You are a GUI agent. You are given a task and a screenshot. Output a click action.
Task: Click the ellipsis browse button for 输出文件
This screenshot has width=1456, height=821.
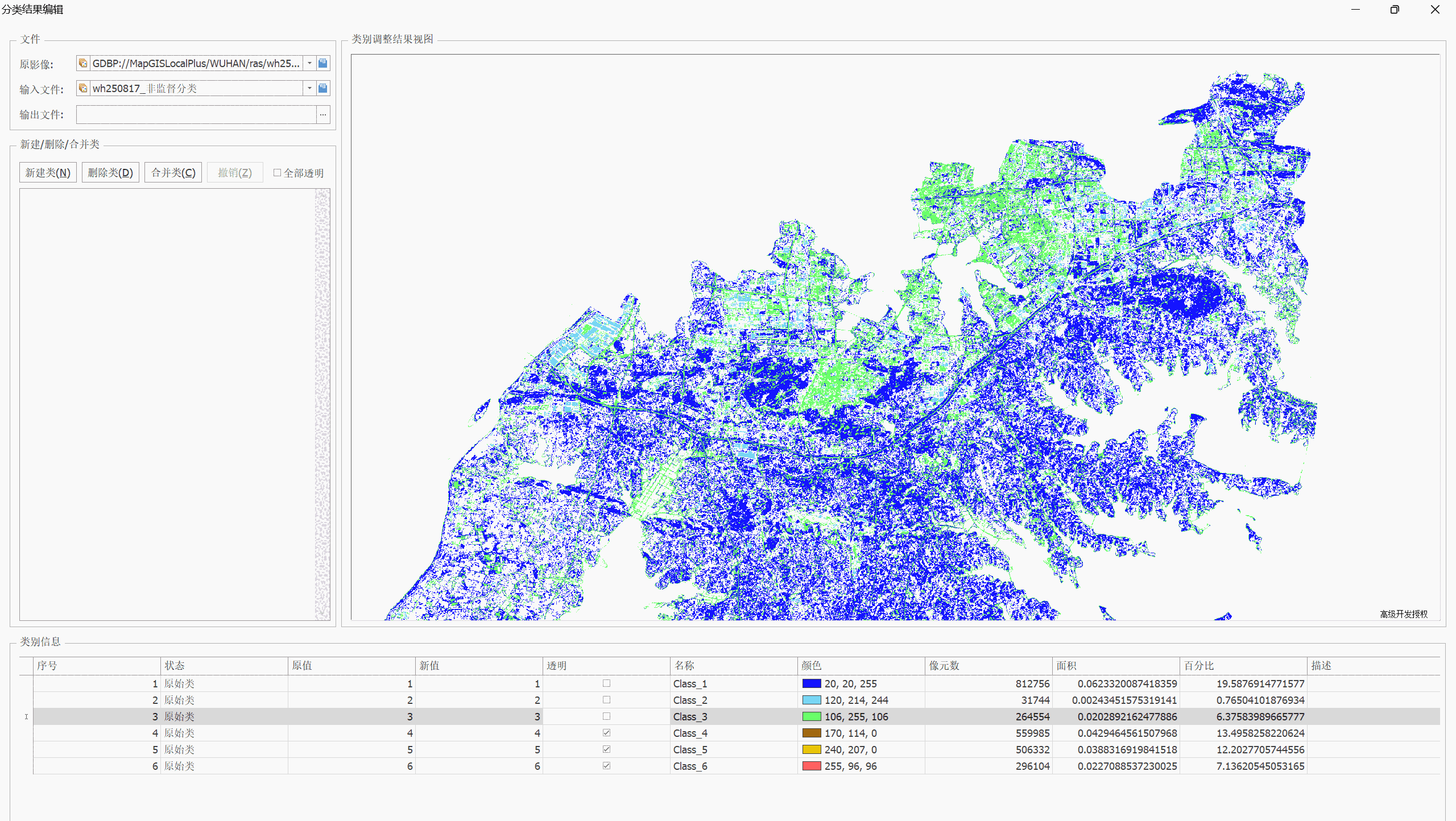(322, 114)
